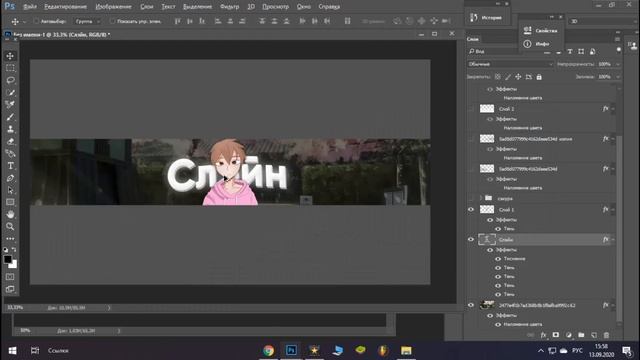
Task: Enable Показать упр. элем. checkbox
Action: coord(112,21)
